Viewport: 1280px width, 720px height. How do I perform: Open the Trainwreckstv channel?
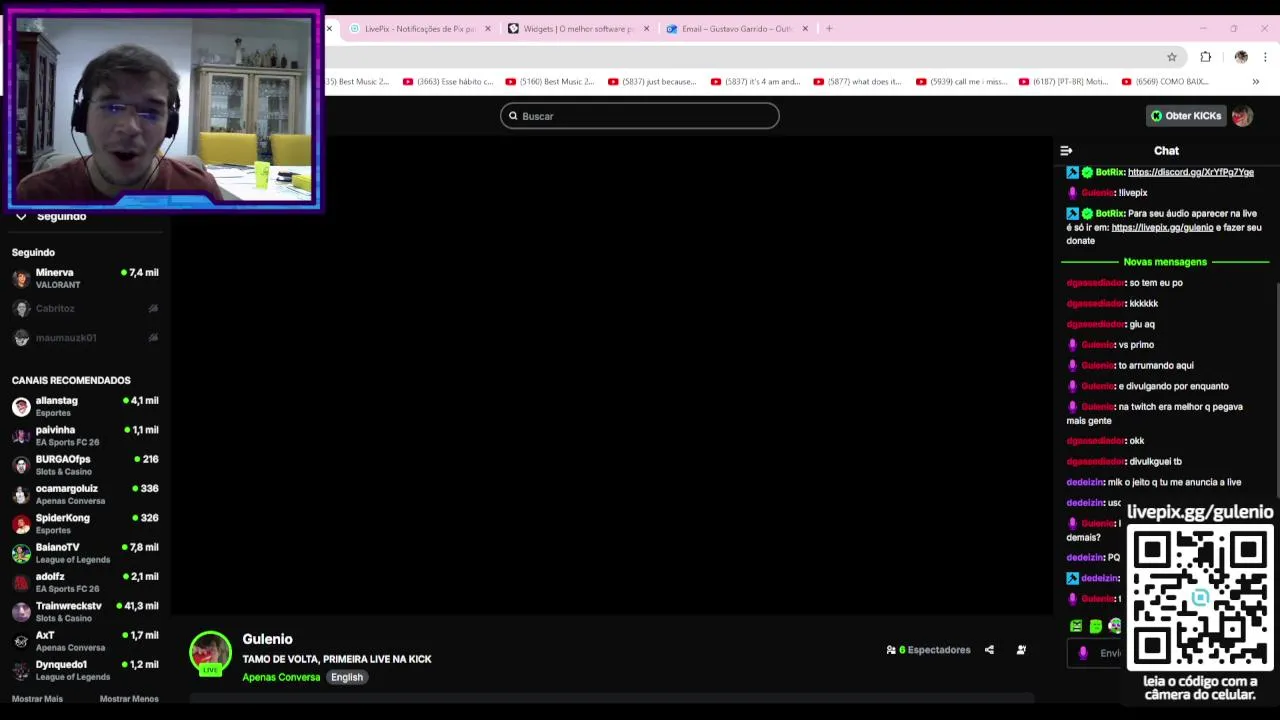coord(85,611)
